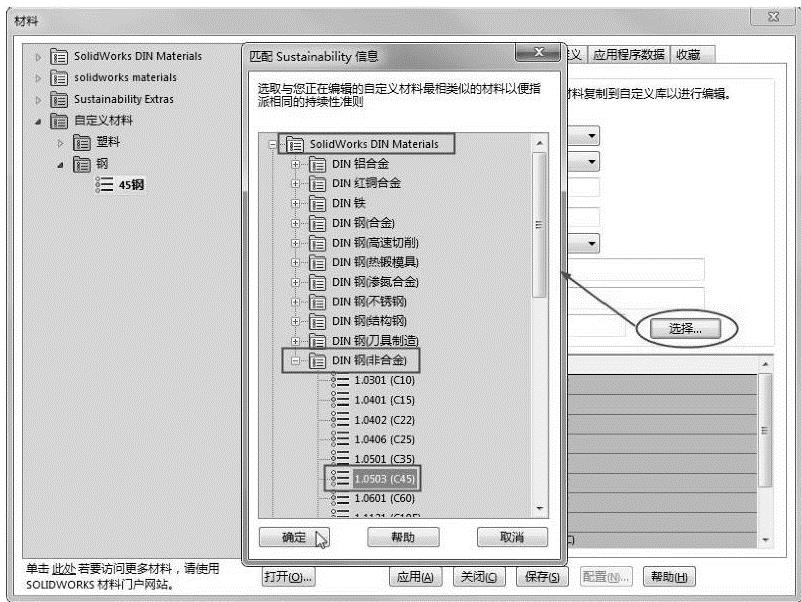Image resolution: width=801 pixels, height=602 pixels.
Task: Click the DIN 钢(热锻模具) folder icon
Action: (317, 263)
